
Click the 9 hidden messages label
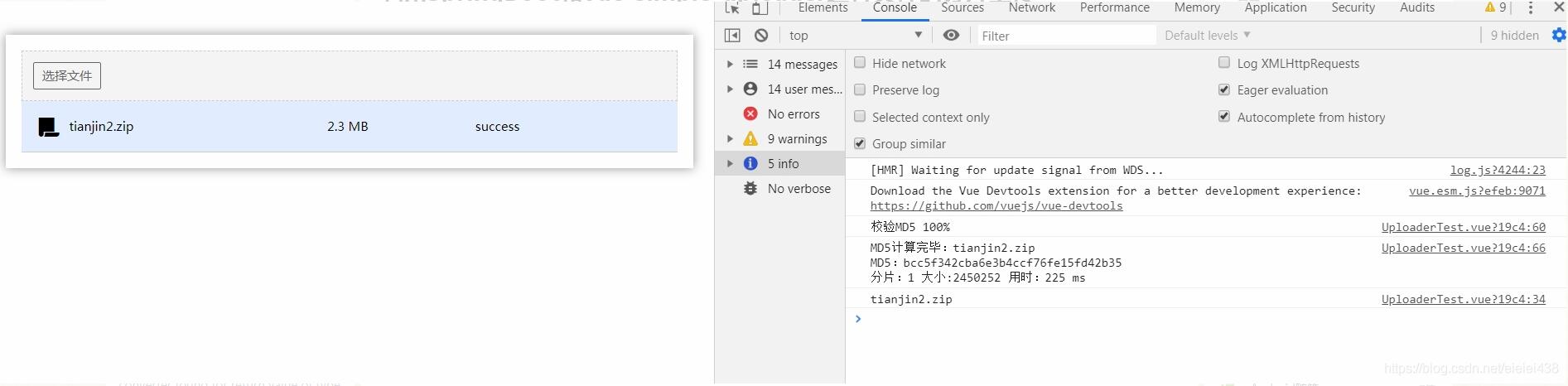pos(1514,35)
